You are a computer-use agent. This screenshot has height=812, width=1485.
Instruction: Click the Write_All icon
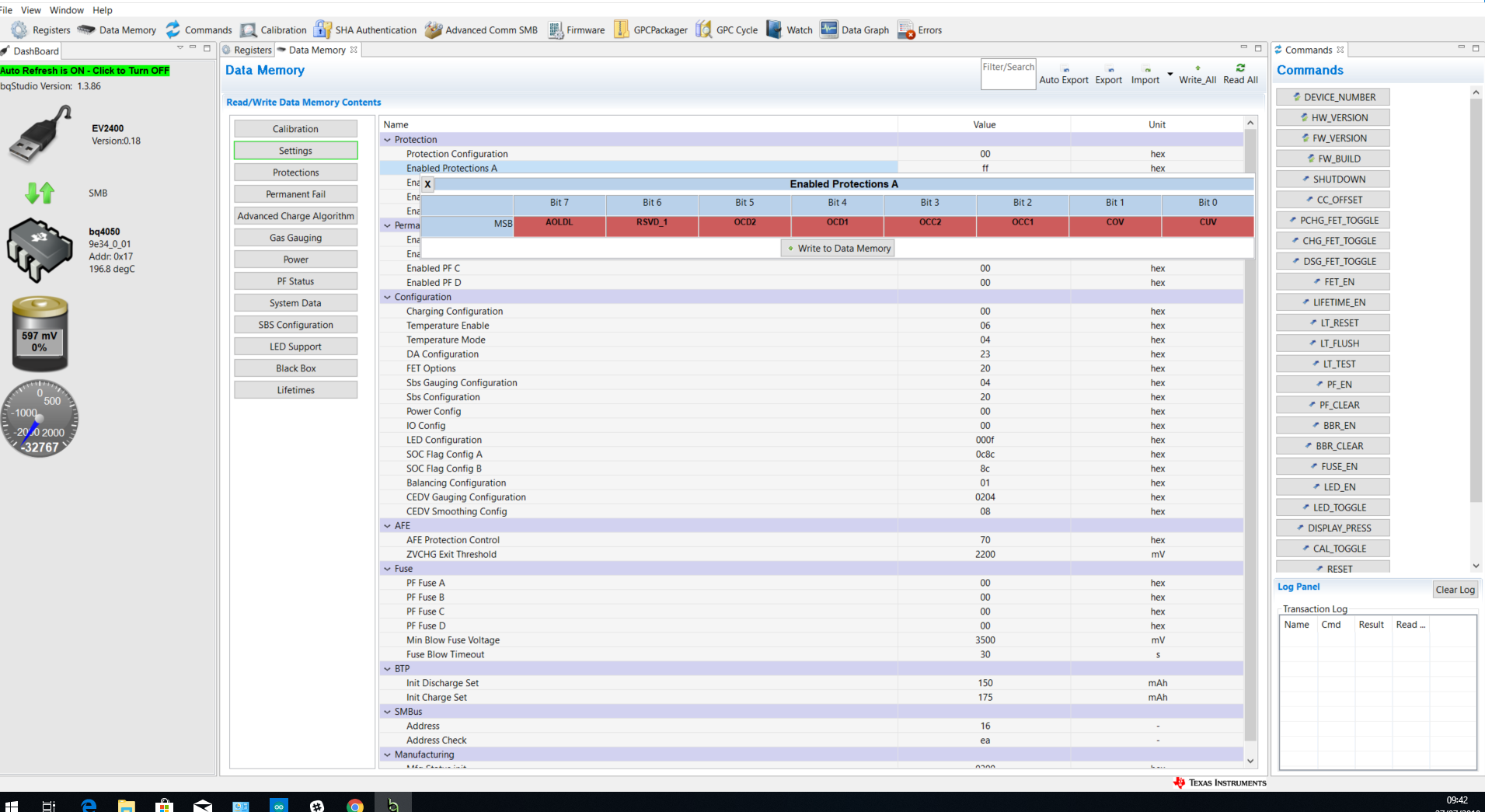point(1197,68)
